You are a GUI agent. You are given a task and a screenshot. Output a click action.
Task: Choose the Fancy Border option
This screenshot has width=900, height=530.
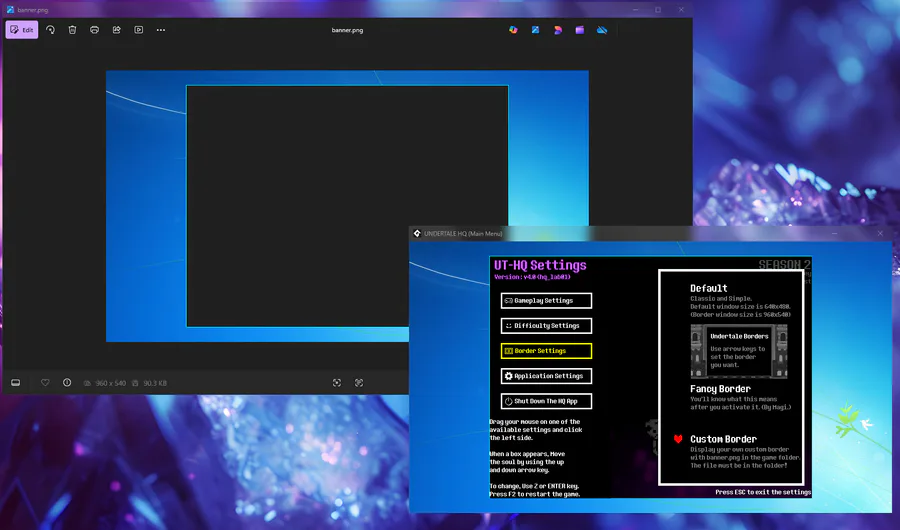[x=720, y=389]
